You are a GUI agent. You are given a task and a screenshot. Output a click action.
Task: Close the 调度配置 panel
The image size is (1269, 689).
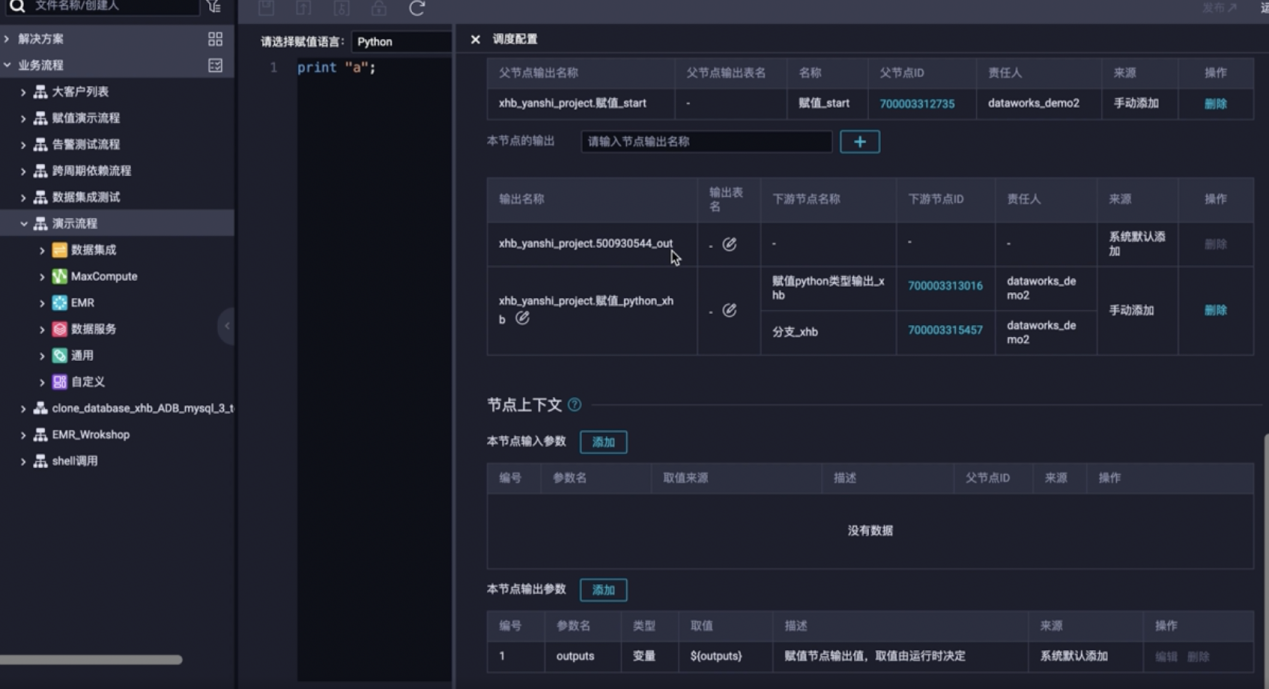475,40
